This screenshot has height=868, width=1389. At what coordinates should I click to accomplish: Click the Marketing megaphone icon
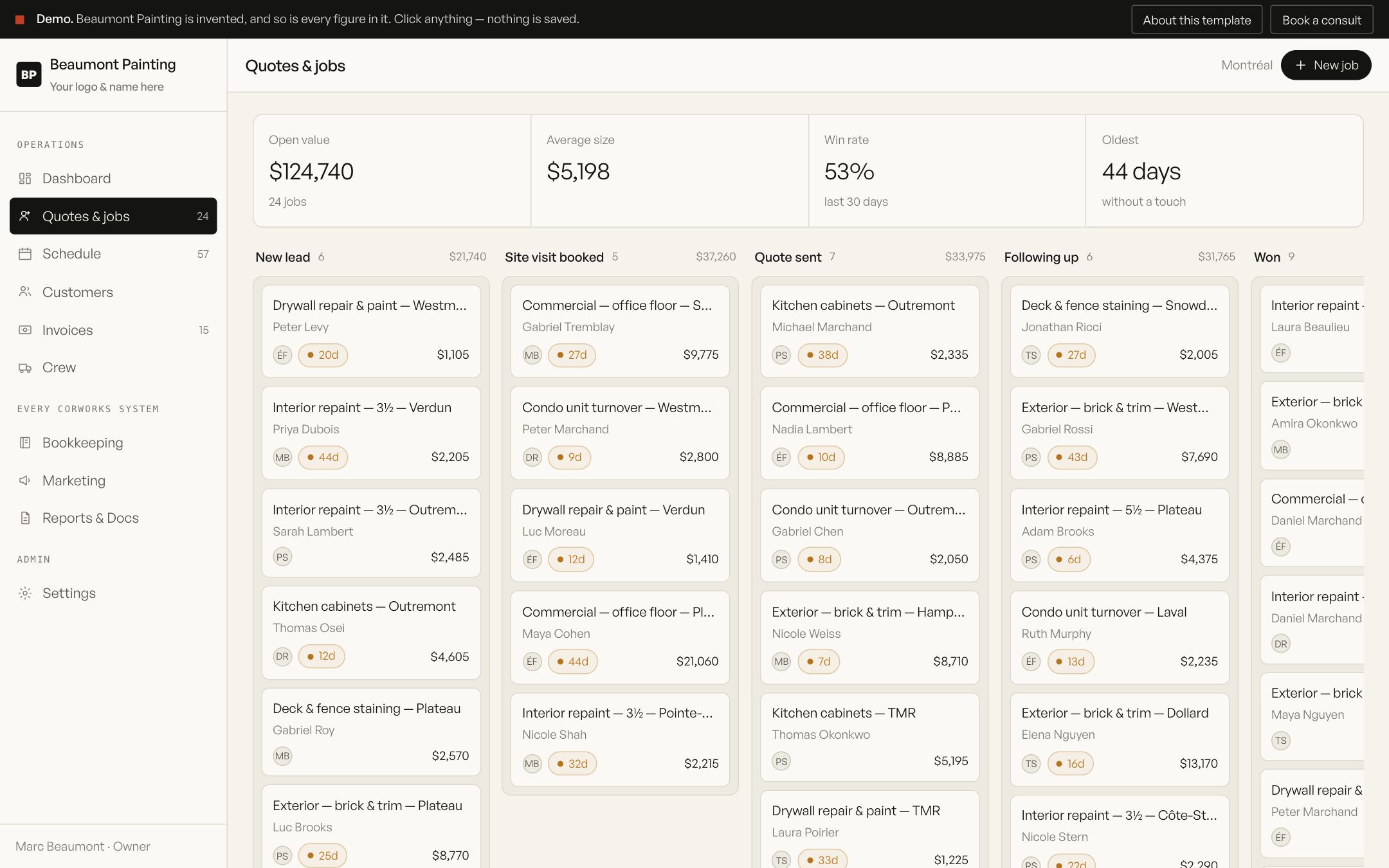pos(25,480)
